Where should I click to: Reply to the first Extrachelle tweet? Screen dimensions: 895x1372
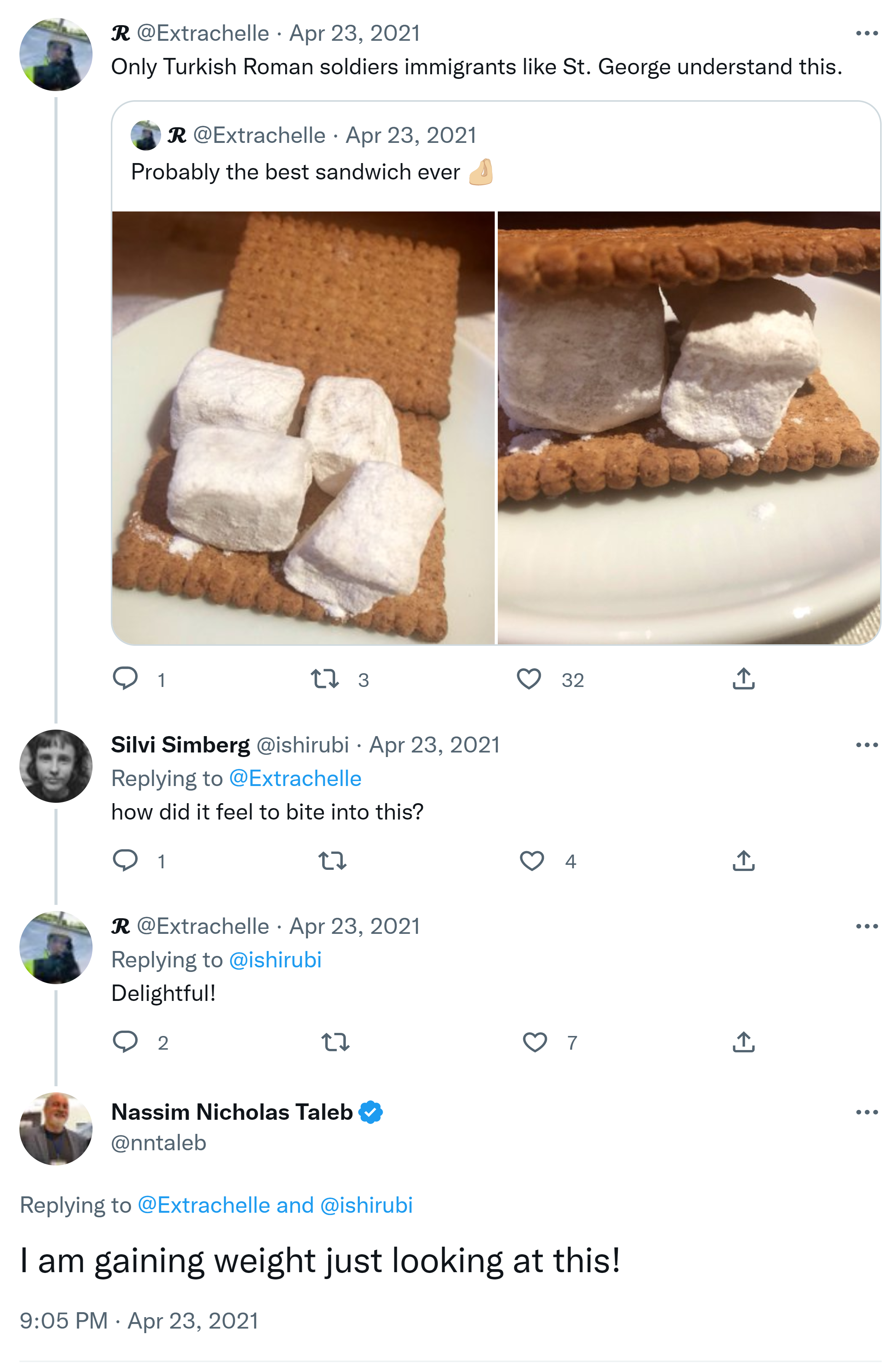click(x=125, y=679)
